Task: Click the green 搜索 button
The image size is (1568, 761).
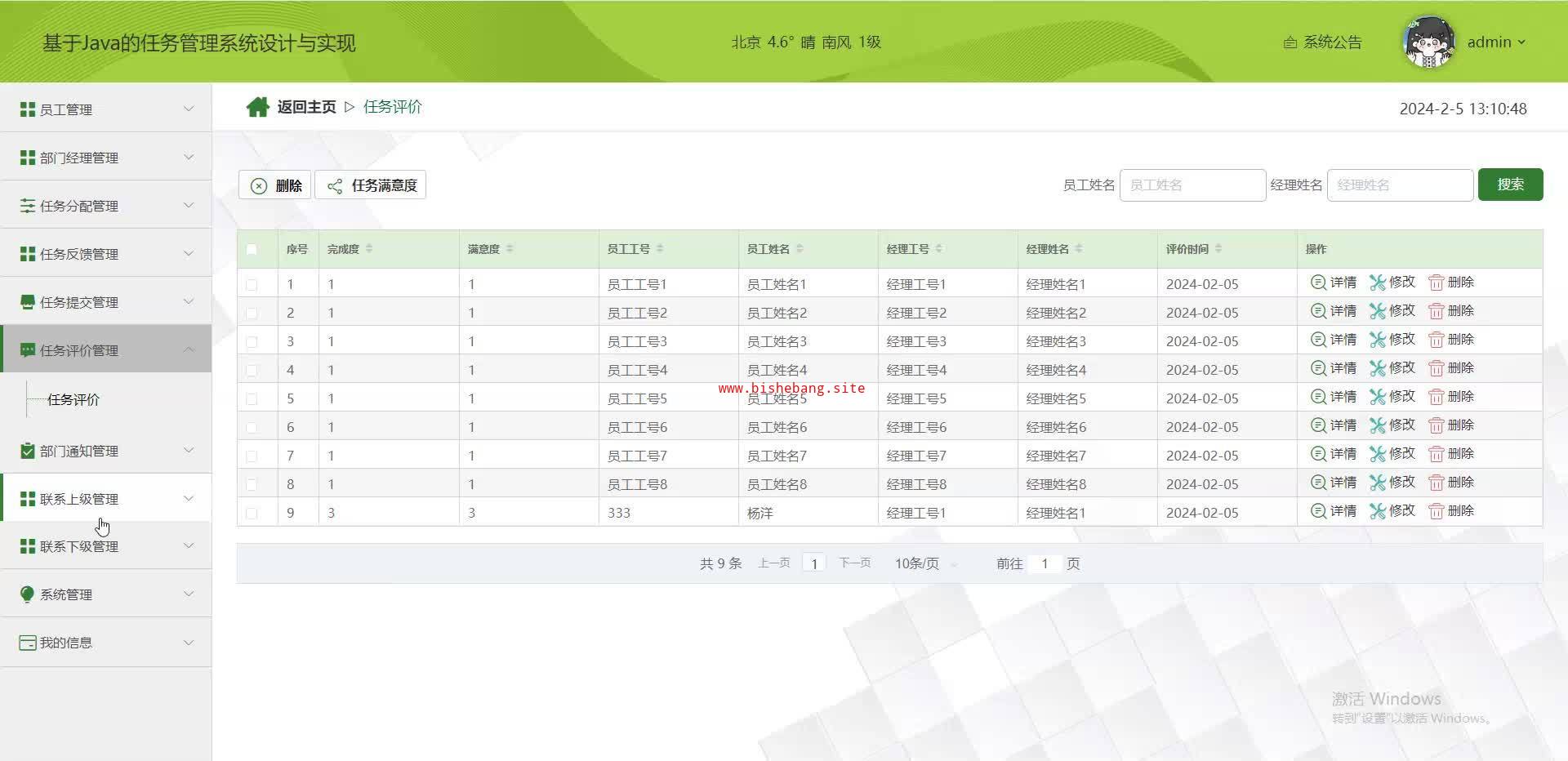Action: point(1510,185)
